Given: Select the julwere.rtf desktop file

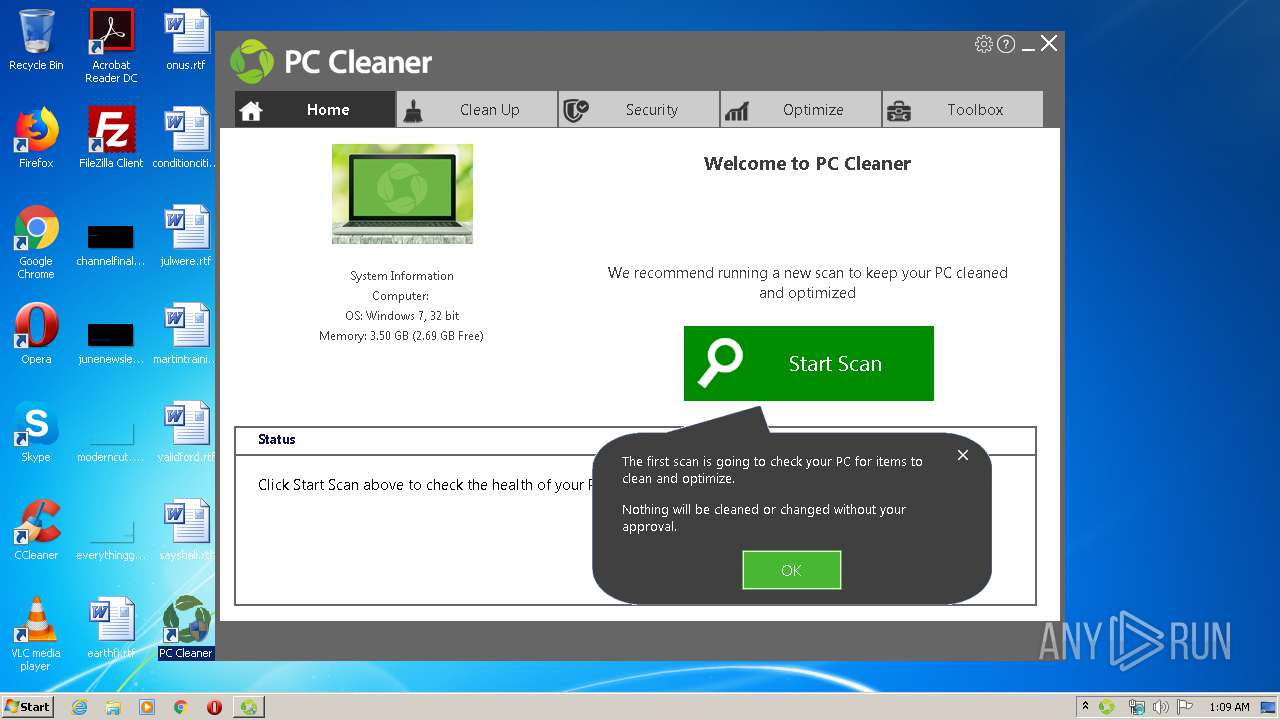Looking at the screenshot, I should [186, 236].
